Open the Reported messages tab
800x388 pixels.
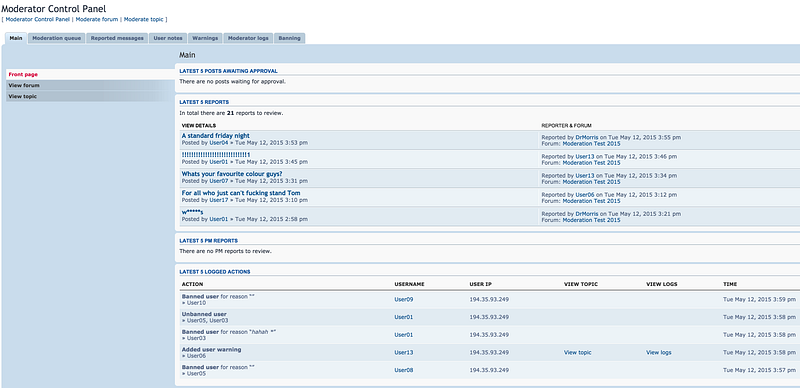click(117, 38)
